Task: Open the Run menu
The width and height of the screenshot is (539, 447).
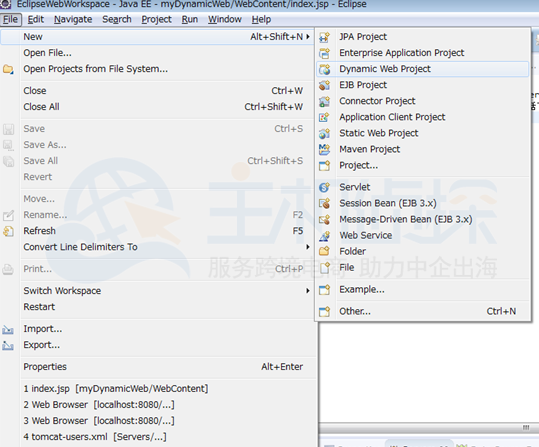Action: tap(190, 20)
